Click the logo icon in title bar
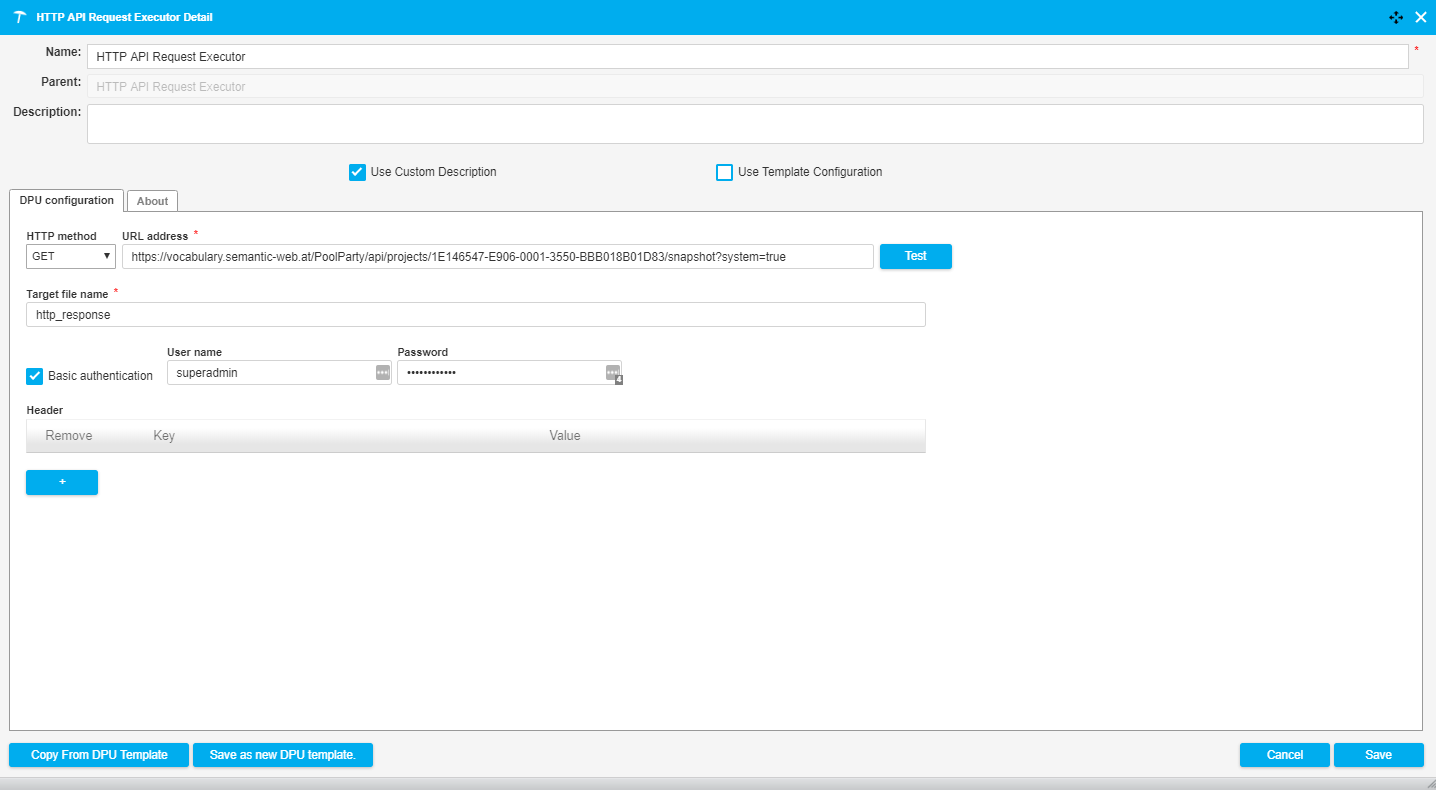Viewport: 1436px width, 790px height. click(19, 17)
